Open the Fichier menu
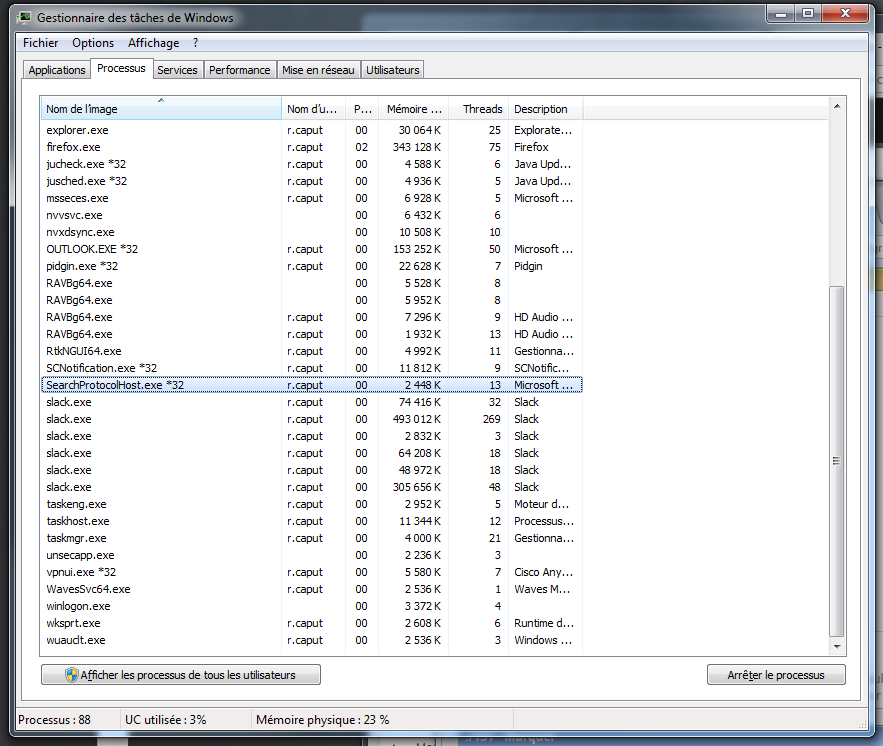The image size is (883, 746). coord(41,43)
